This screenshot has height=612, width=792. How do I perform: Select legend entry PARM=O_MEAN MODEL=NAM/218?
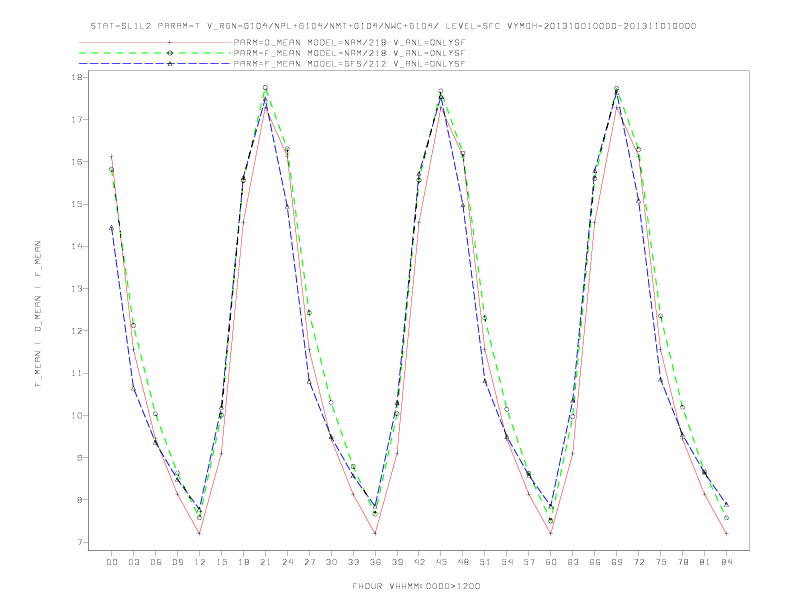(349, 42)
